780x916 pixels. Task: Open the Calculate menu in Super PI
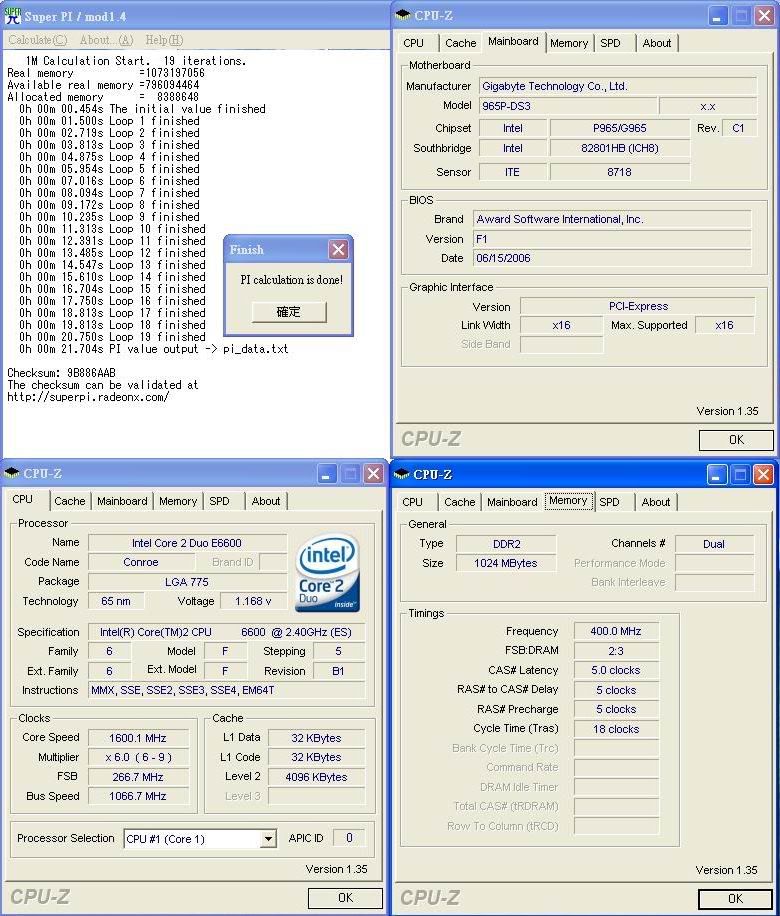pos(38,40)
